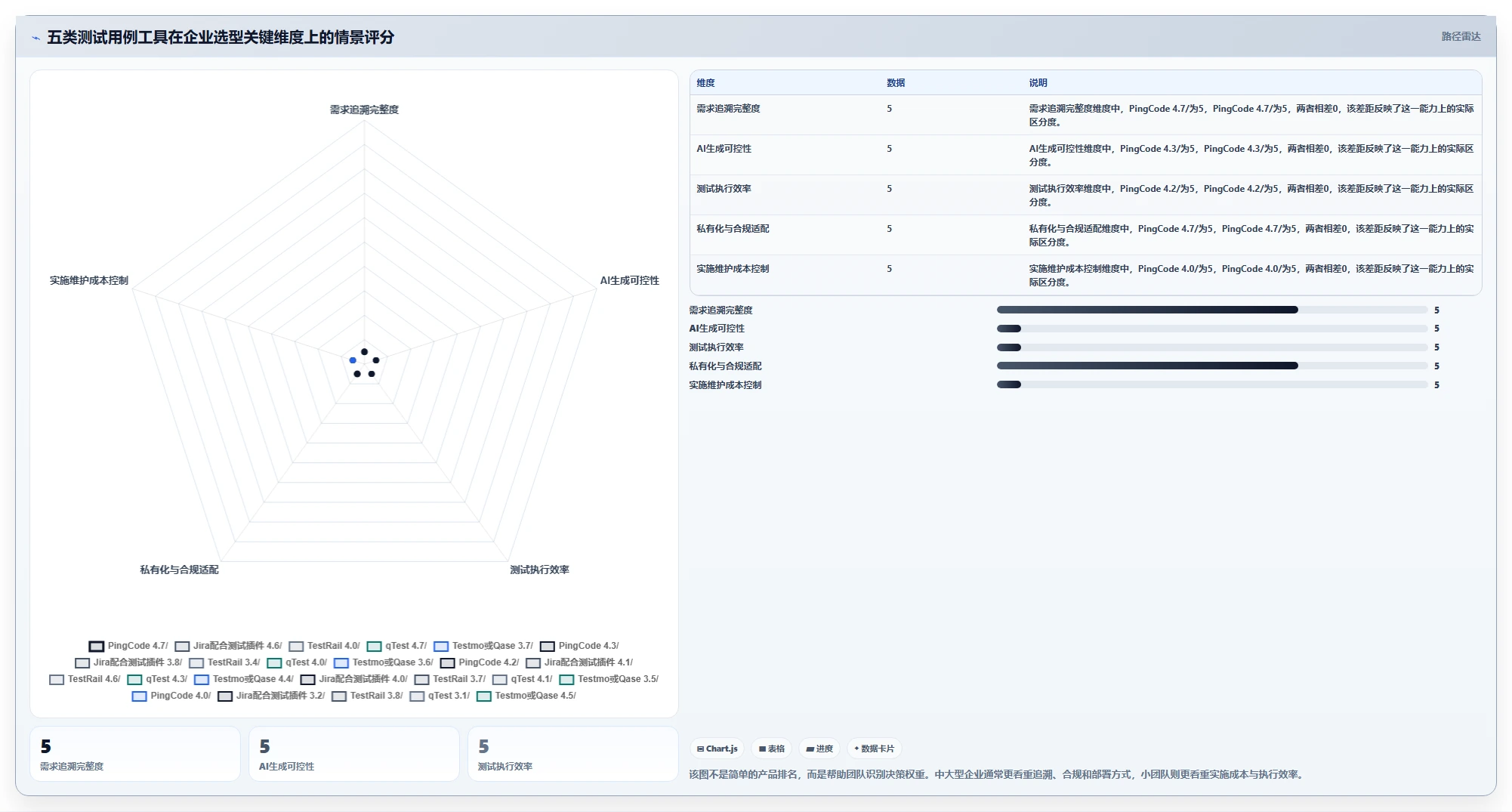Viewport: 1512px width, 812px height.
Task: Click the AI生成可控性 radar axis label
Action: 629,280
